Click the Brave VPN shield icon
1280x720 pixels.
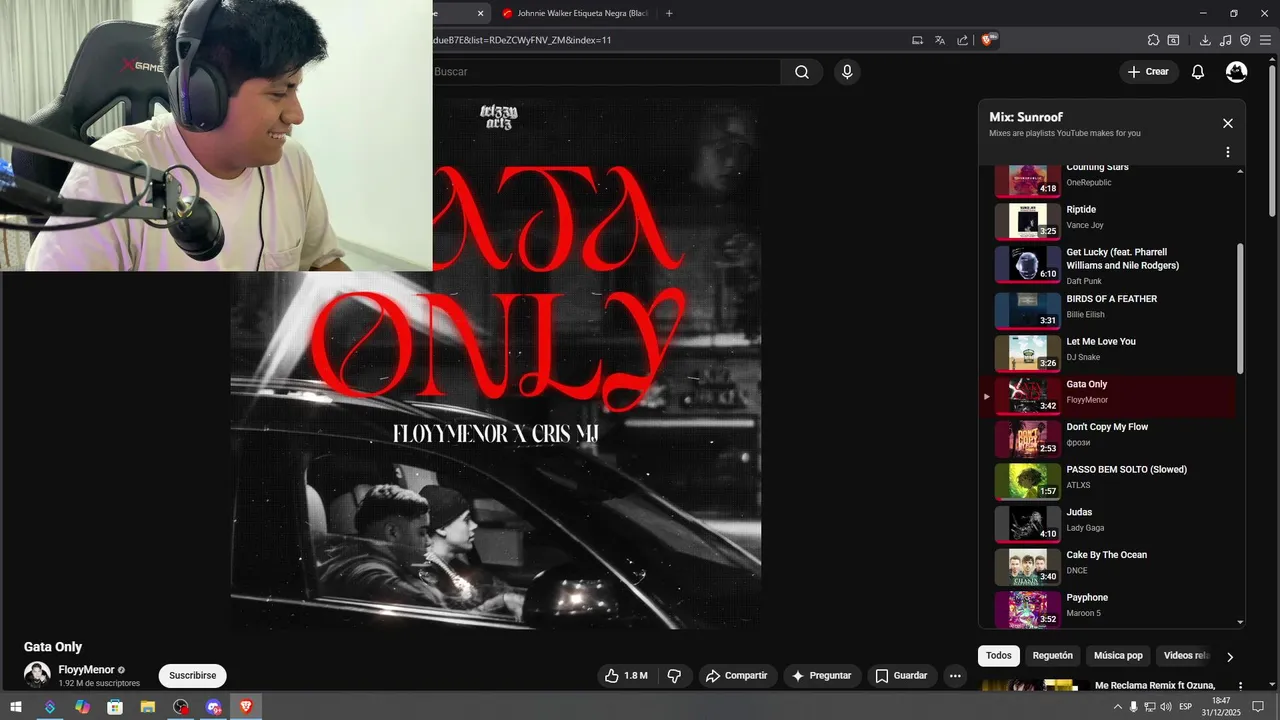coord(1246,40)
